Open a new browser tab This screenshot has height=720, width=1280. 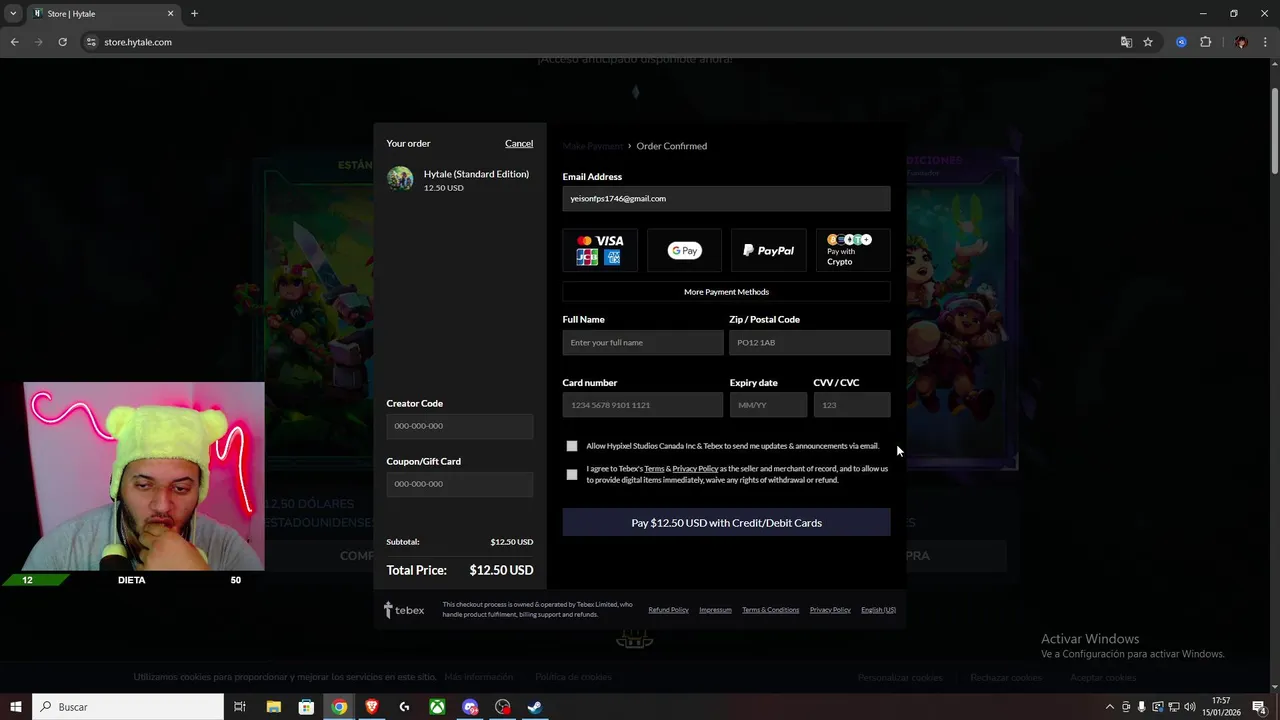point(194,14)
